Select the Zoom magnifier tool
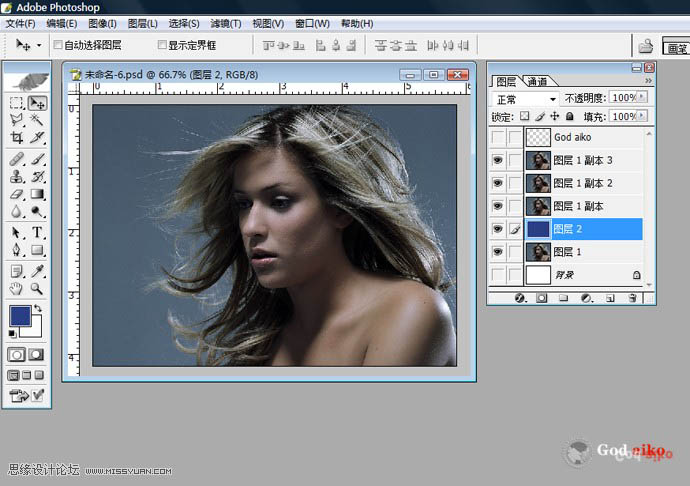Screen dimensions: 690x486 point(37,289)
